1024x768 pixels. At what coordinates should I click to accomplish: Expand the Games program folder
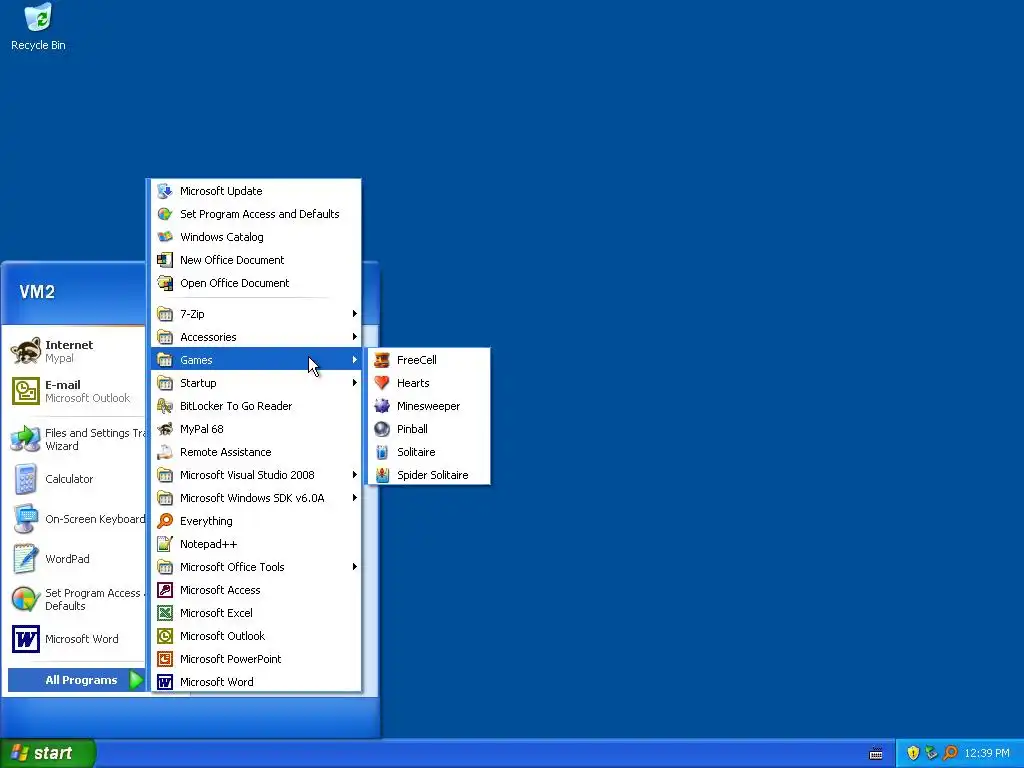[x=256, y=360]
